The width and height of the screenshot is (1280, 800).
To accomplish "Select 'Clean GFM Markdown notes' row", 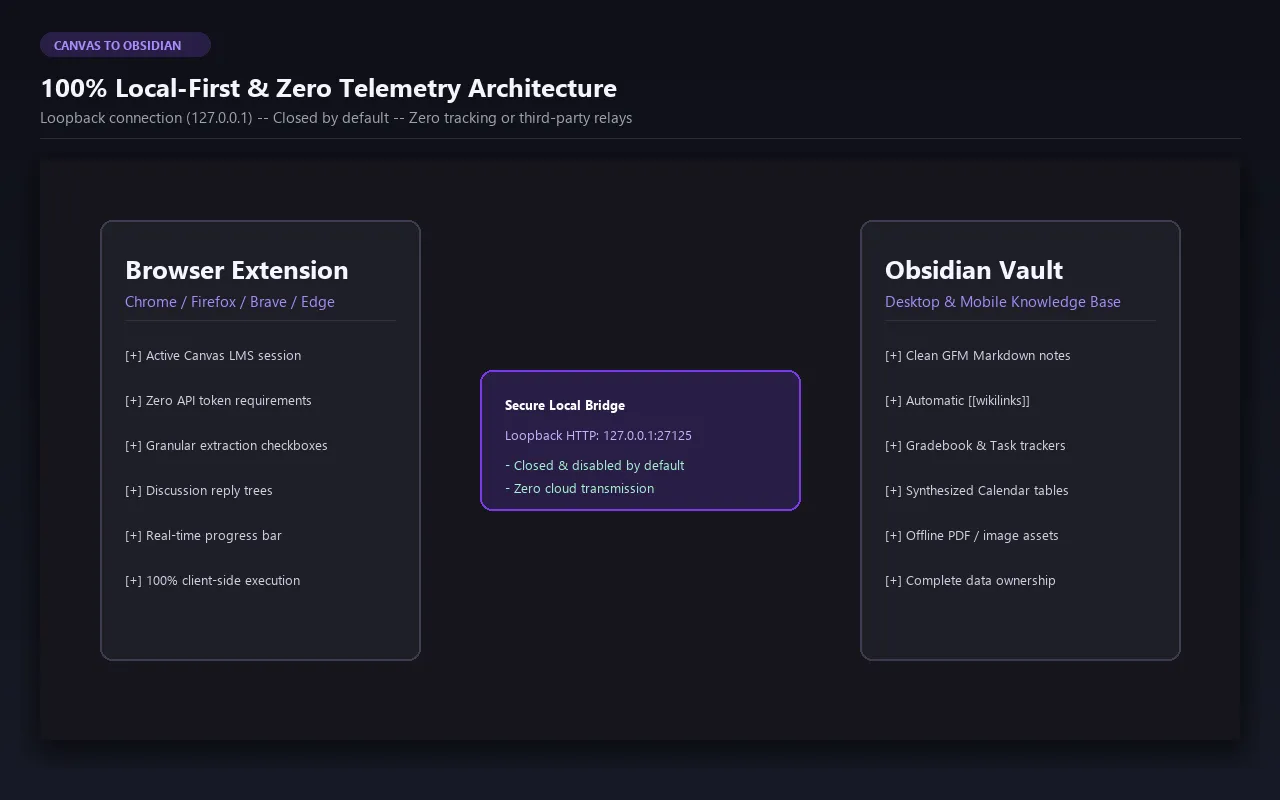I will click(x=978, y=356).
